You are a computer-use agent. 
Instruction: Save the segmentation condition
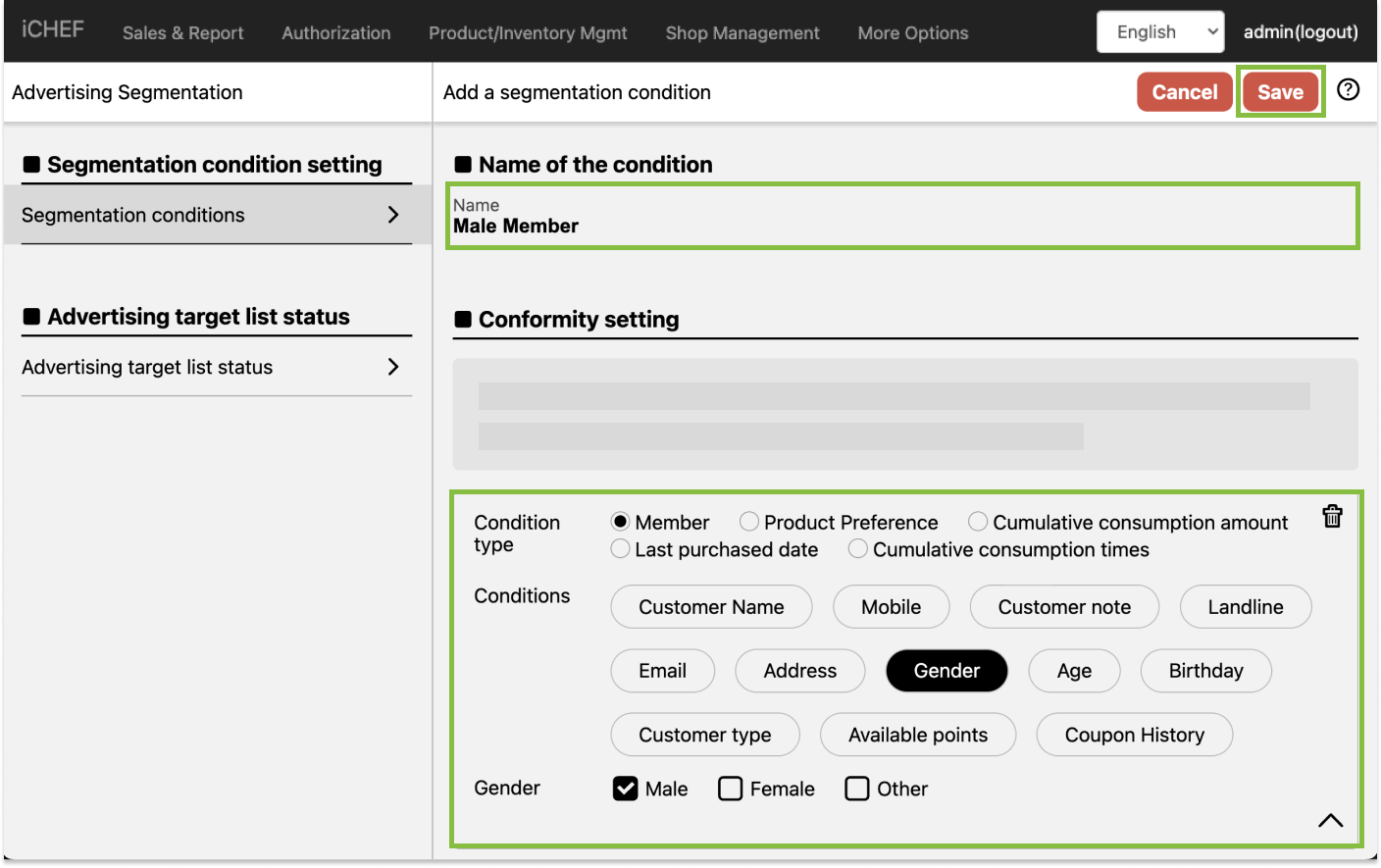click(x=1280, y=92)
